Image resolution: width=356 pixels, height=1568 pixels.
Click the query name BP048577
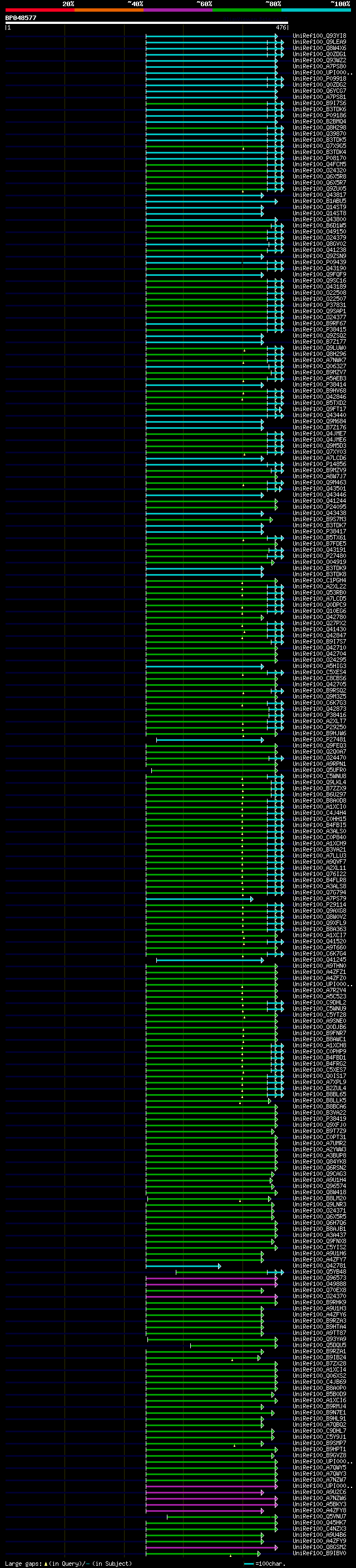21,18
